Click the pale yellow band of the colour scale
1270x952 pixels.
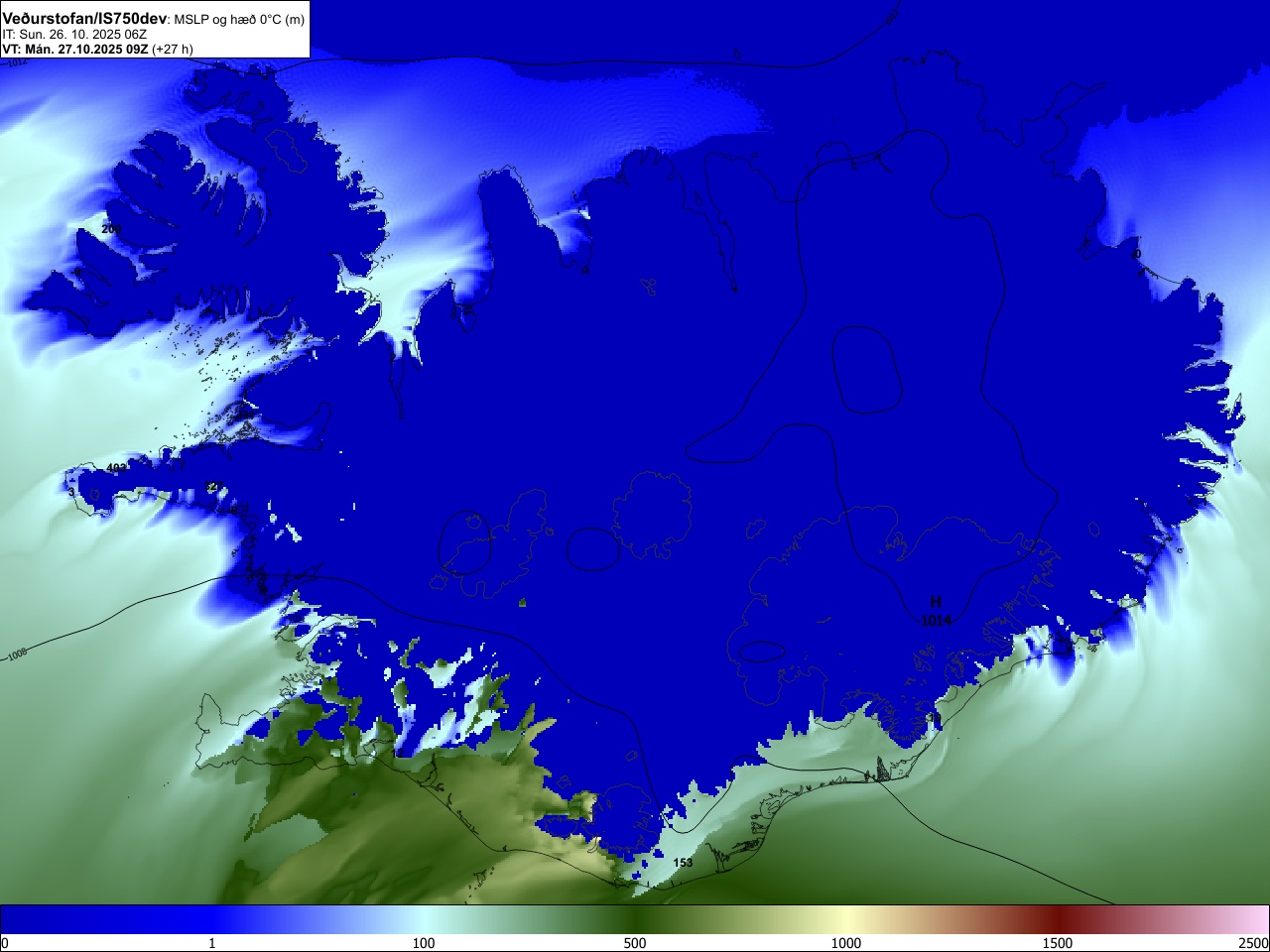[846, 919]
